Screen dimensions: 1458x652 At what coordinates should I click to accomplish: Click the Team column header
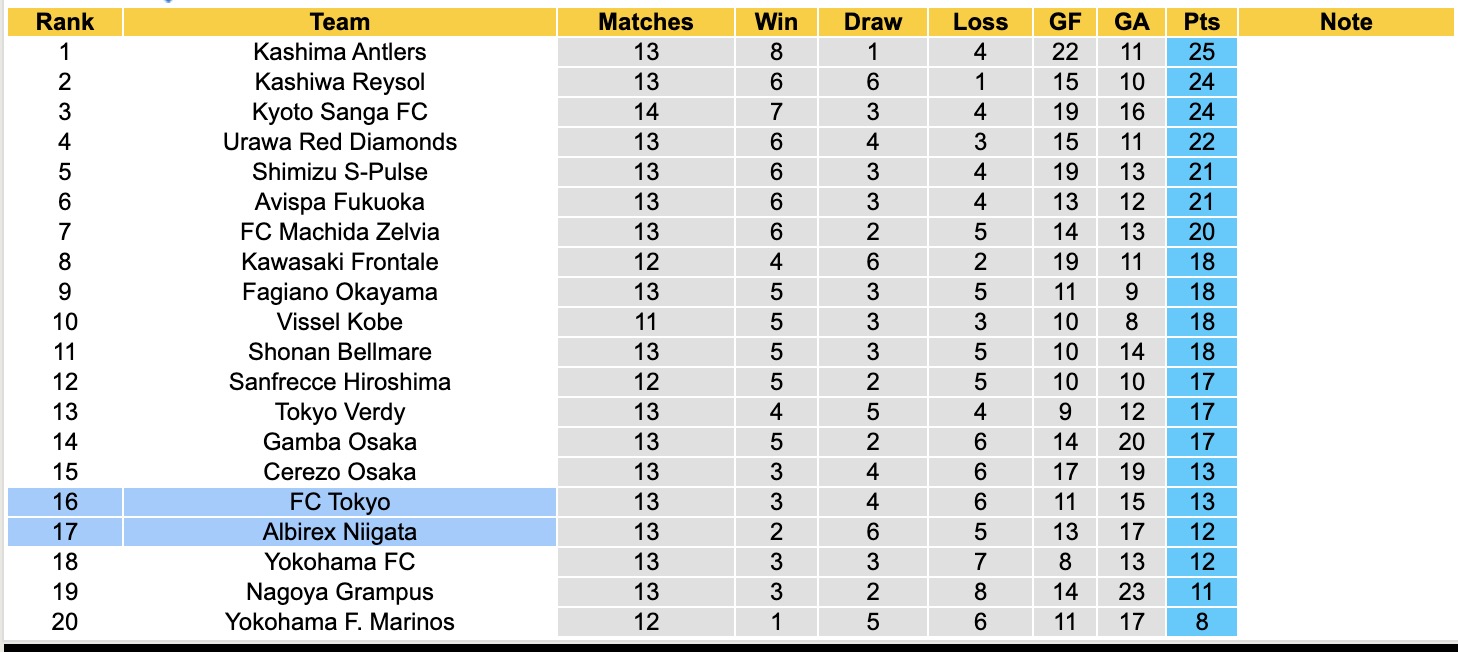340,22
